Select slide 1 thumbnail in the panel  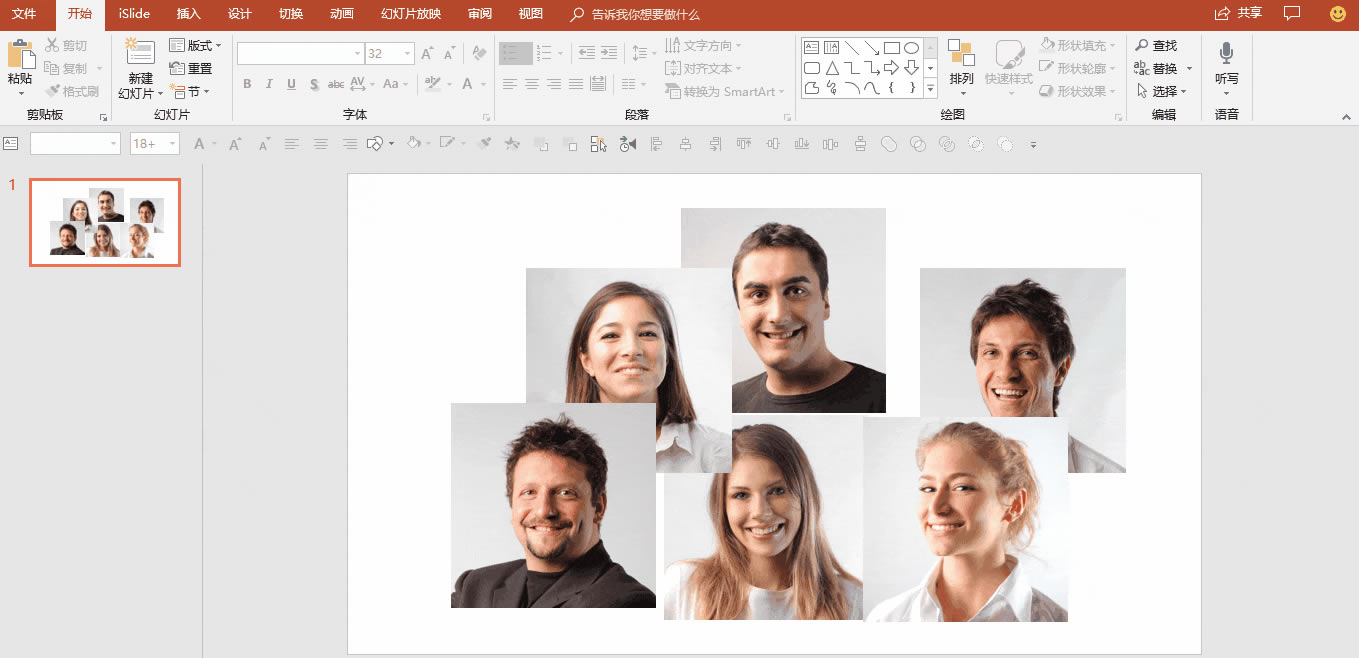click(x=105, y=221)
